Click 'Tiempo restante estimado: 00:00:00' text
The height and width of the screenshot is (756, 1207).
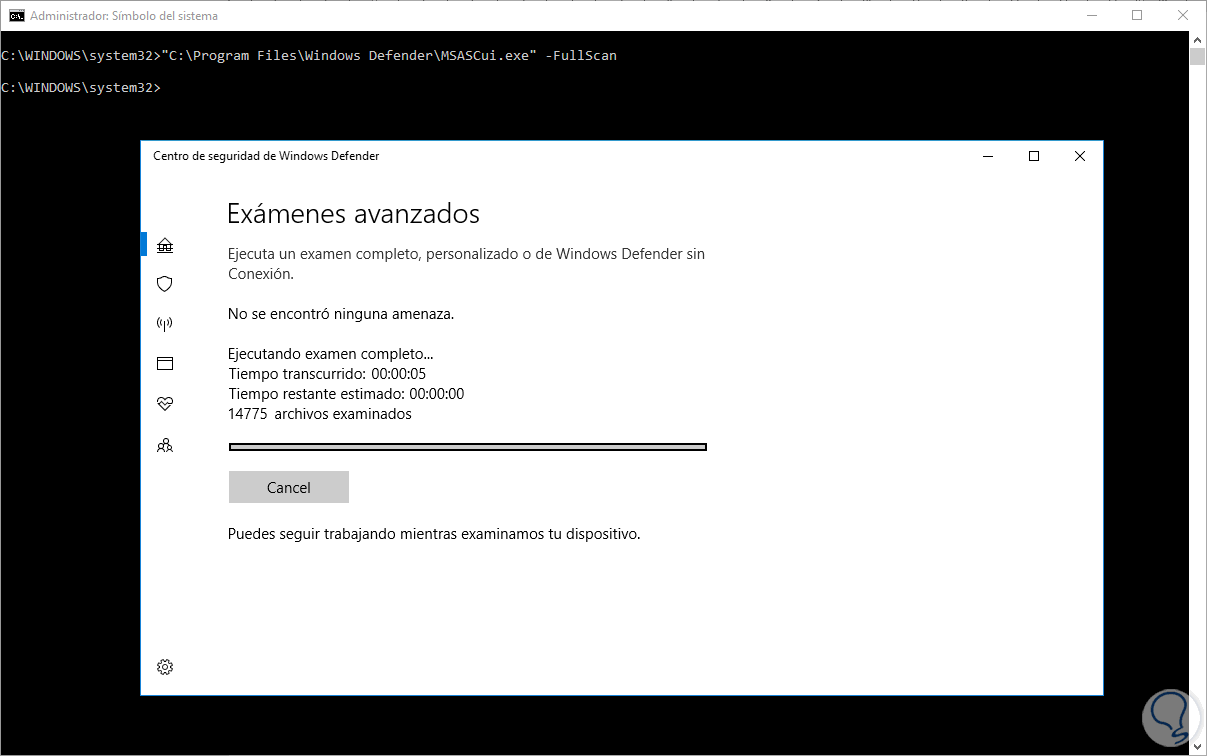pyautogui.click(x=346, y=394)
